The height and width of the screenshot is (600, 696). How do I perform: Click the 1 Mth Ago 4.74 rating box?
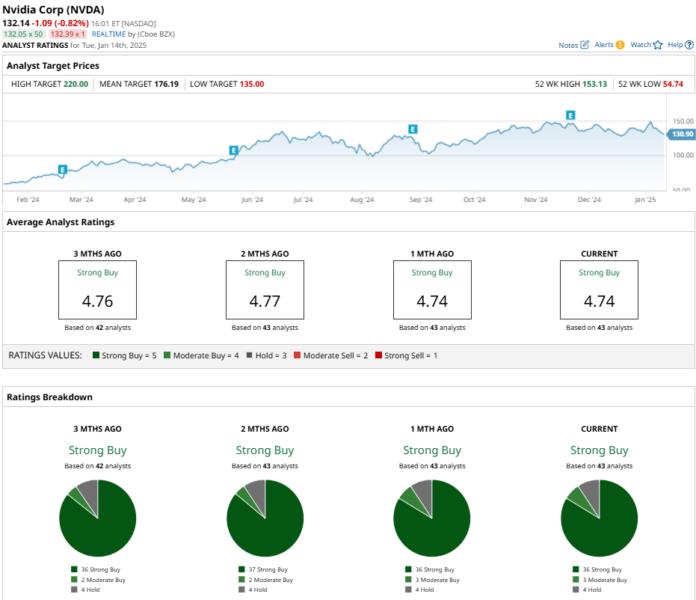432,290
